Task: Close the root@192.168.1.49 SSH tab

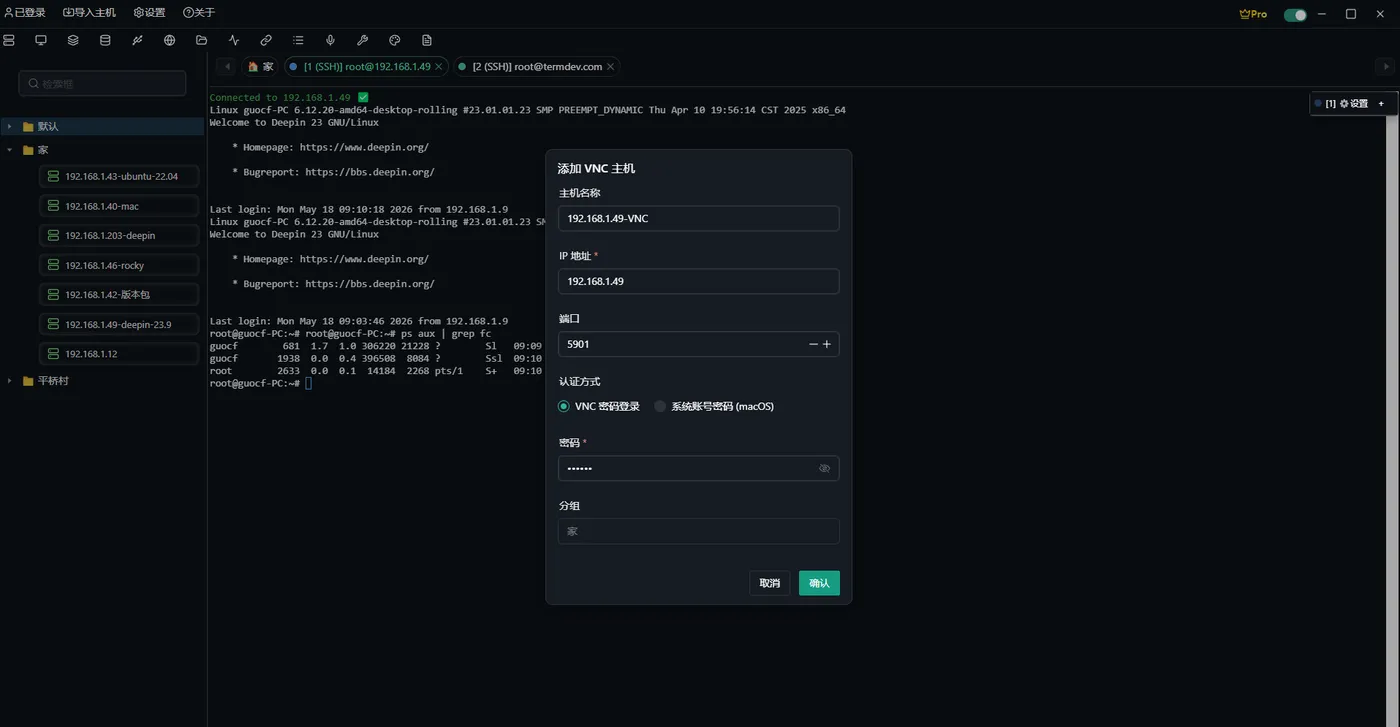Action: pos(438,66)
